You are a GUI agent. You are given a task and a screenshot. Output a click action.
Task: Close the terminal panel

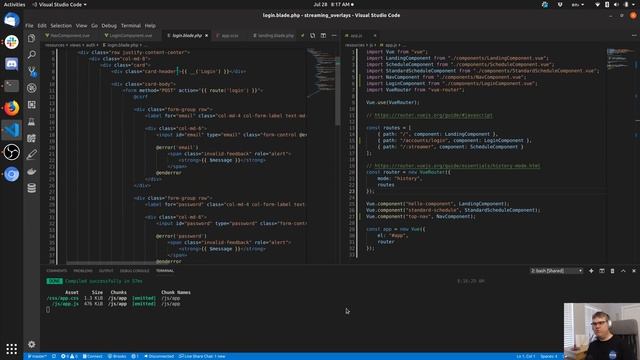634,271
